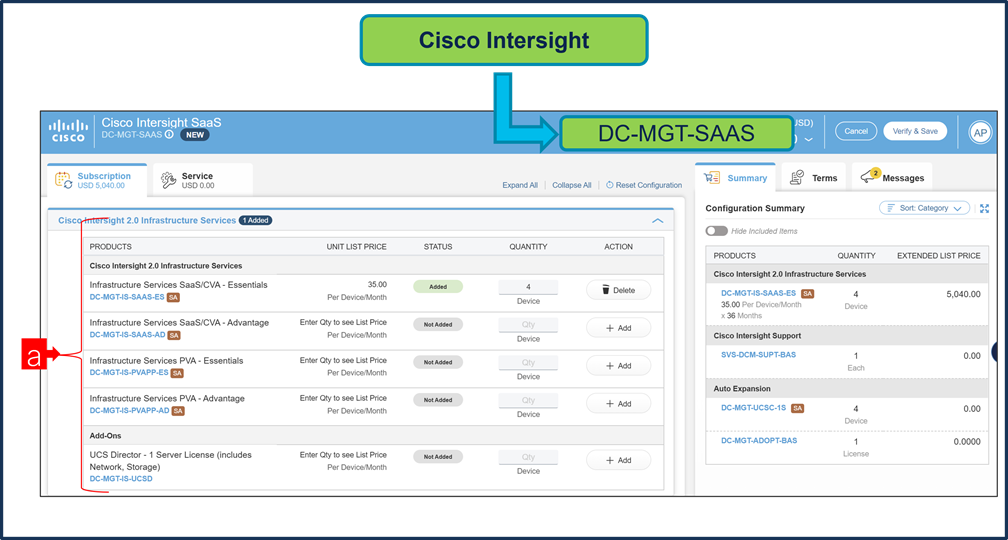Open the Messages tab
This screenshot has height=540, width=1008.
tap(892, 178)
